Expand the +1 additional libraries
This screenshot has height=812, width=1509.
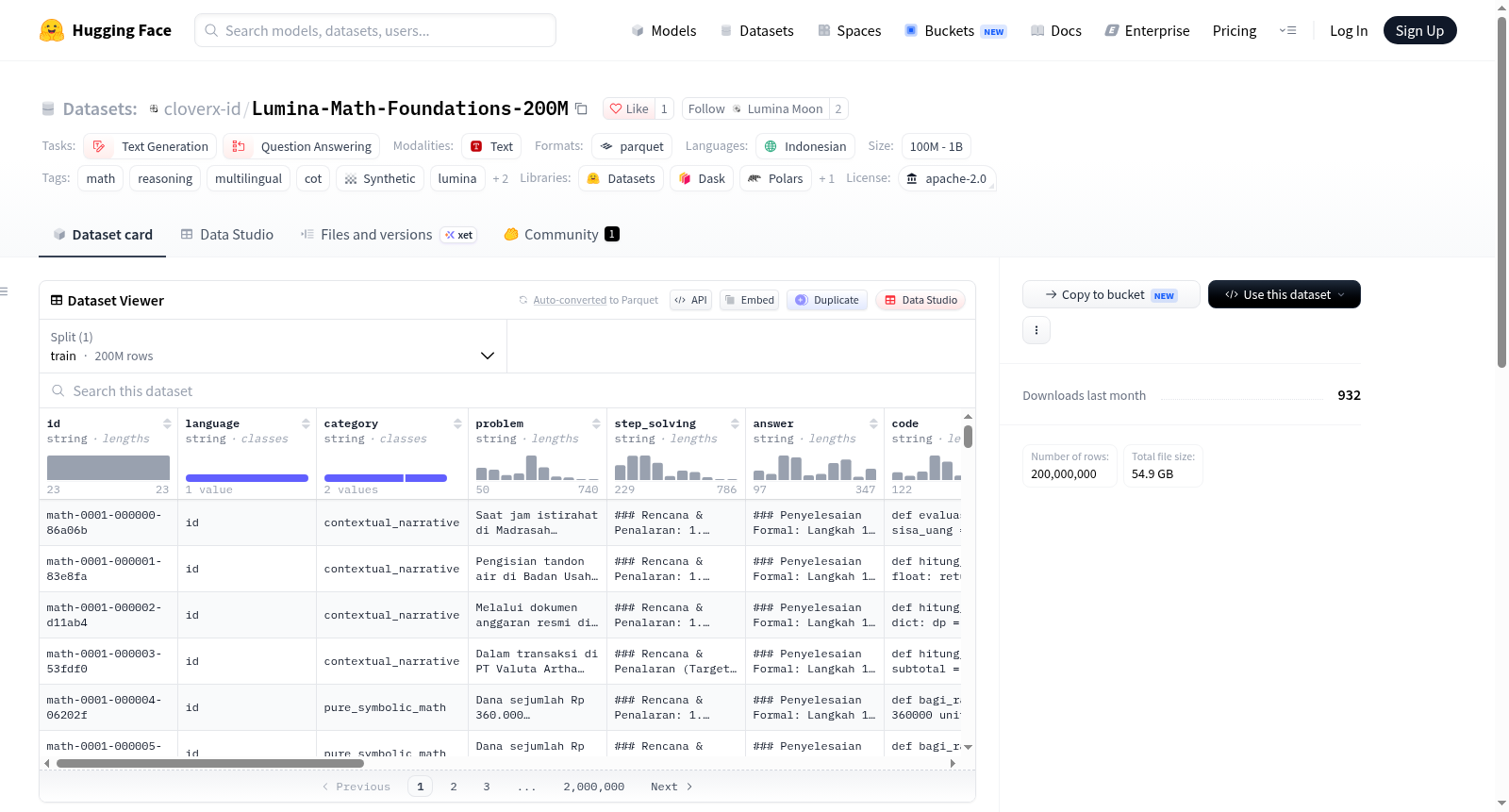click(x=827, y=178)
